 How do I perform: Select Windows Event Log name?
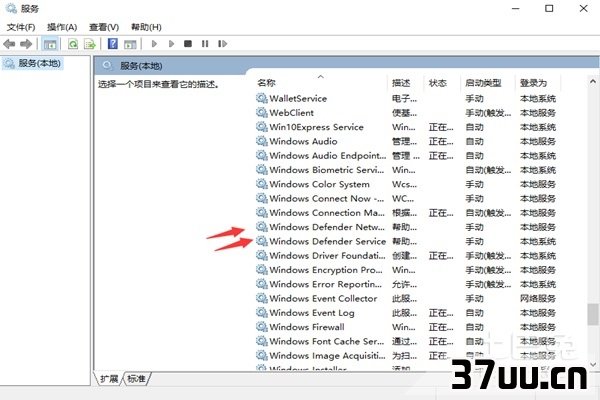click(x=312, y=313)
